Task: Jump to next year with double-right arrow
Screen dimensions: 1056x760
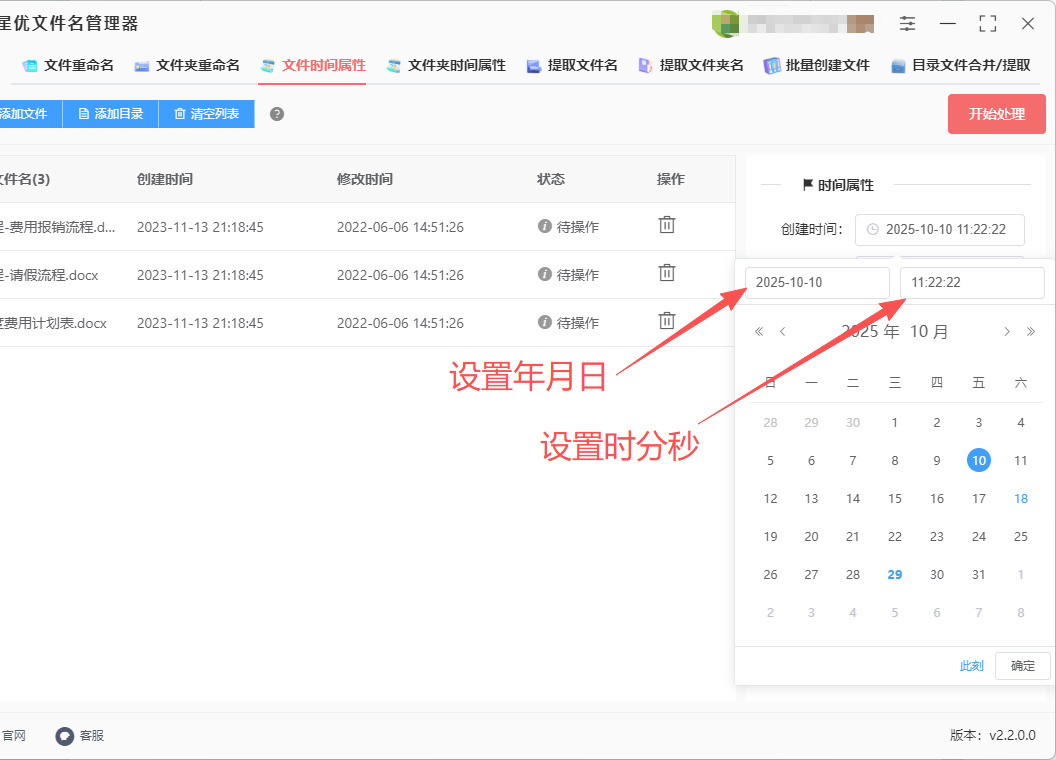Action: click(1031, 332)
